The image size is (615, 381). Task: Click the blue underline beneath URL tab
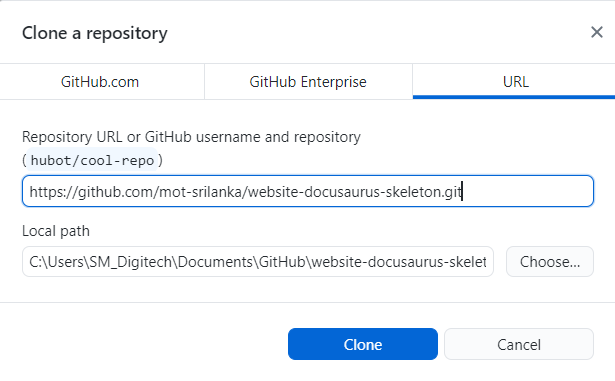514,97
